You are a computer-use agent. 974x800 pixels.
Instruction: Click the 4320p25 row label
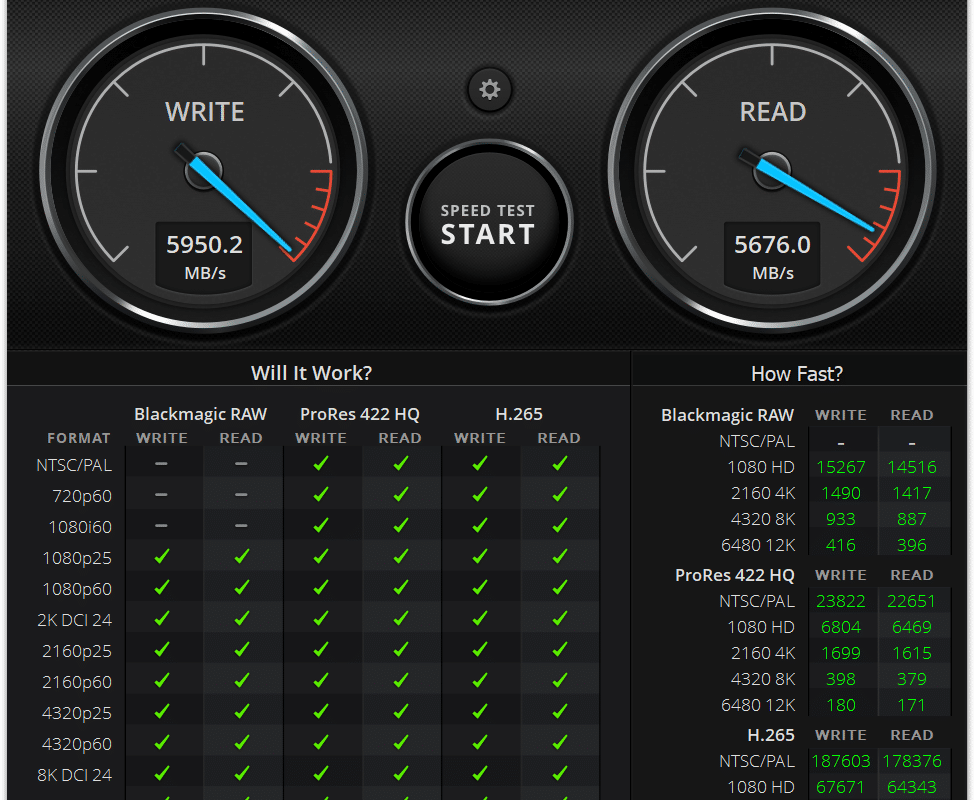tap(77, 713)
